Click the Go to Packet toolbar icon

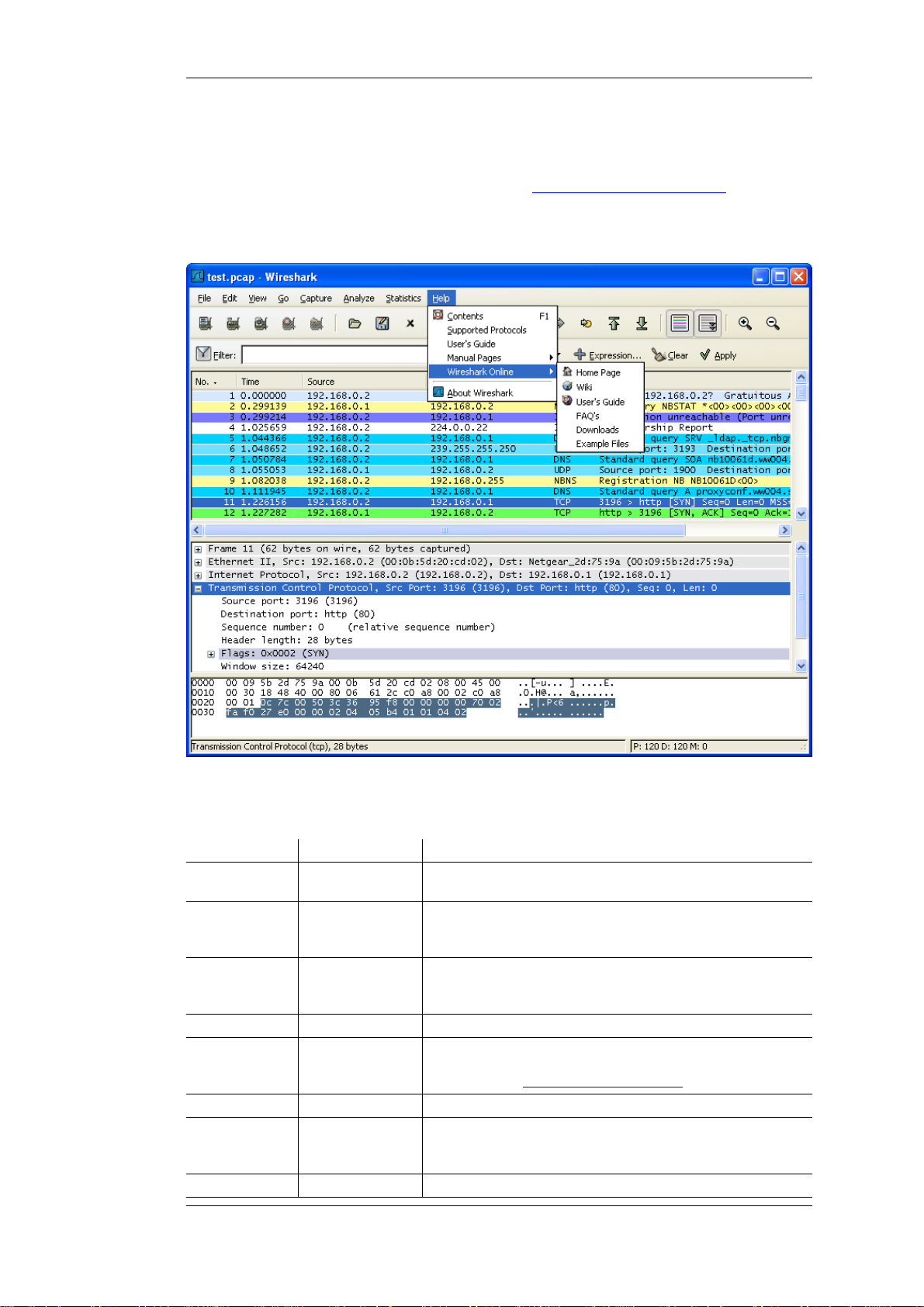587,323
